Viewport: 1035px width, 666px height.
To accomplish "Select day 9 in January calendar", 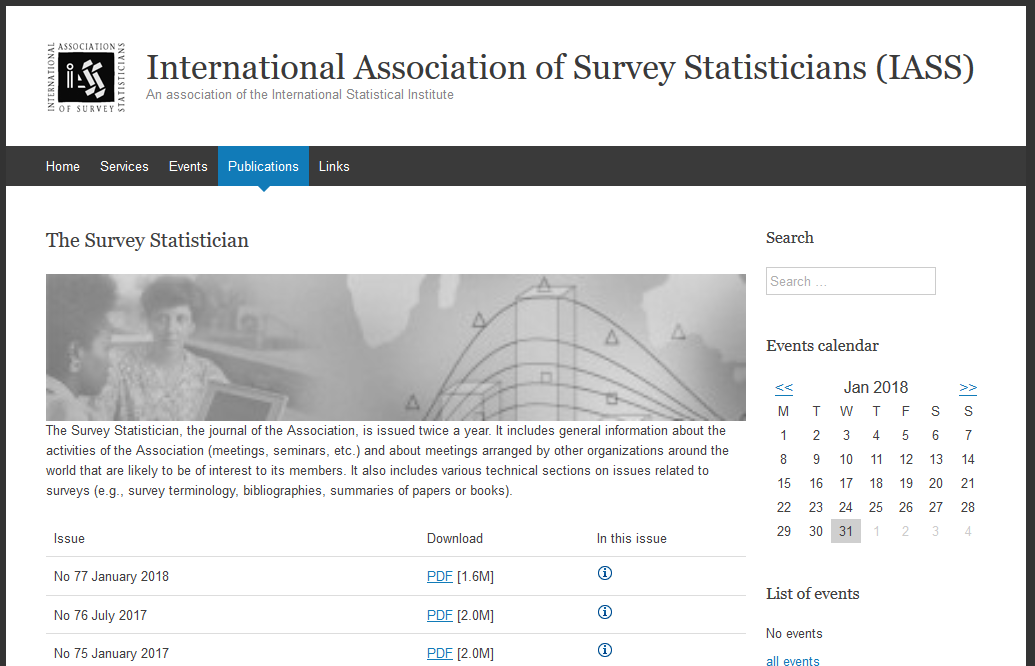I will [x=817, y=459].
